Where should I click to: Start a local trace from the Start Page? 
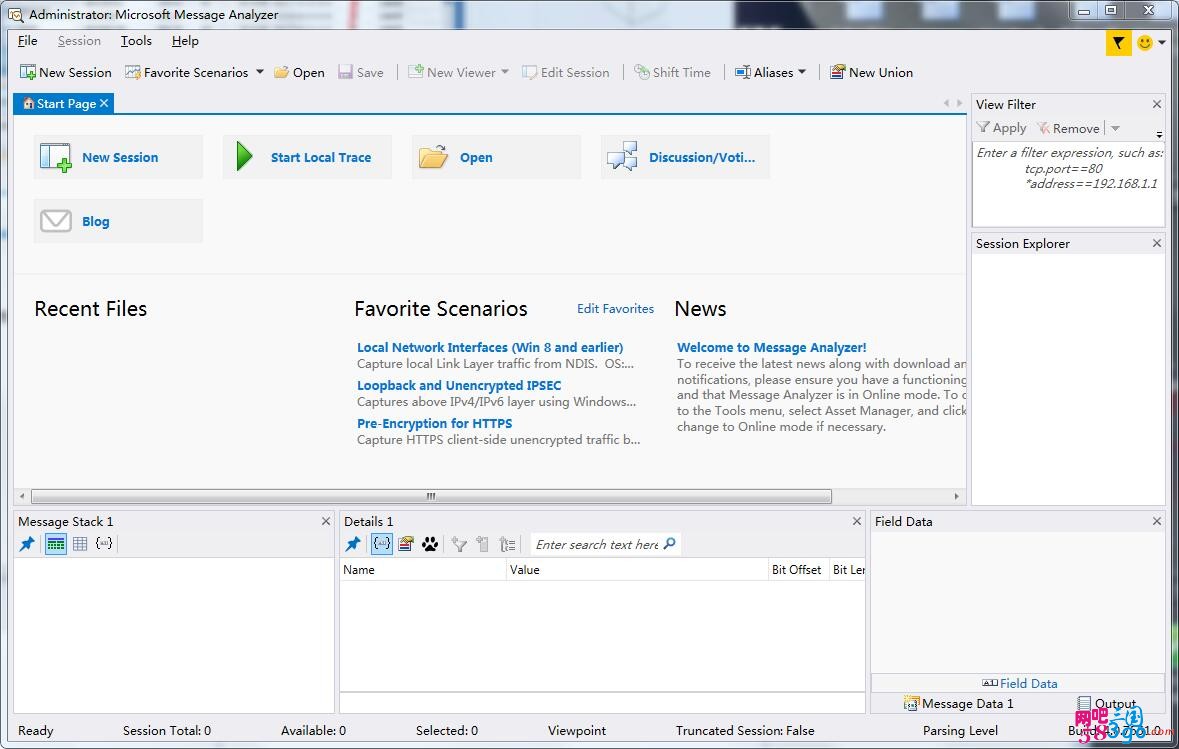(307, 157)
